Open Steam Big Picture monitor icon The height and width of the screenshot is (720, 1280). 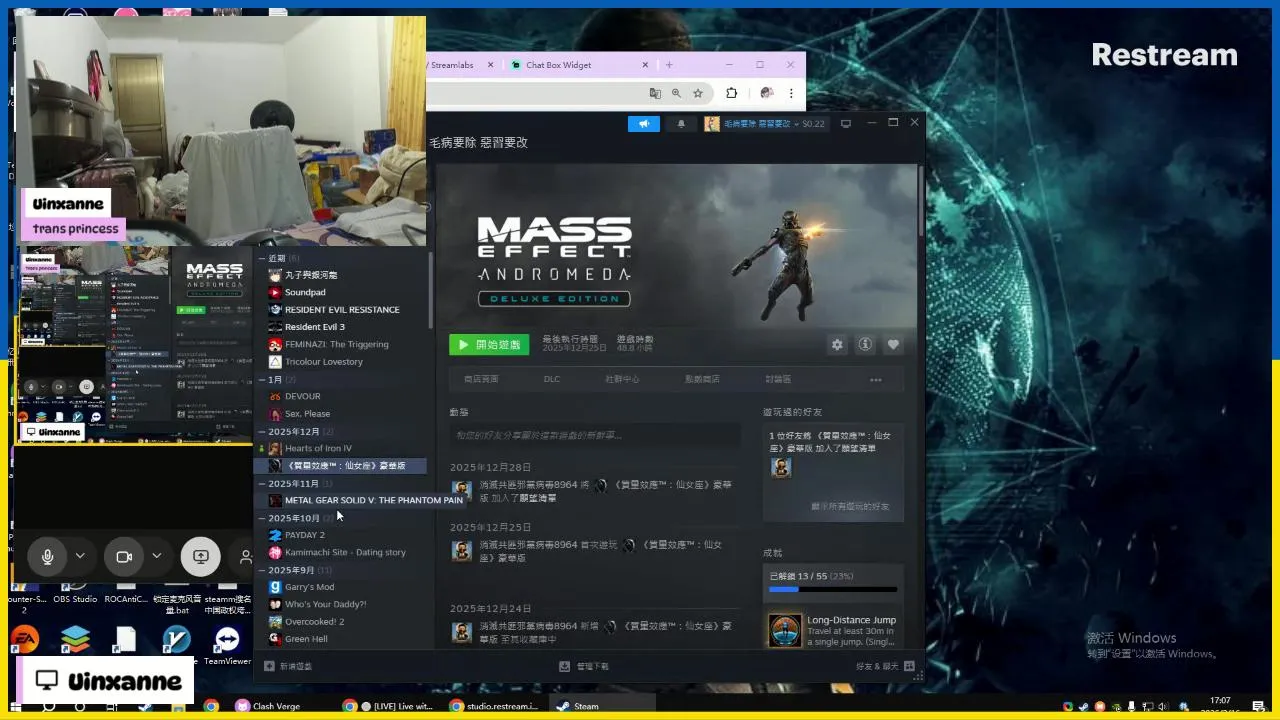coord(846,124)
